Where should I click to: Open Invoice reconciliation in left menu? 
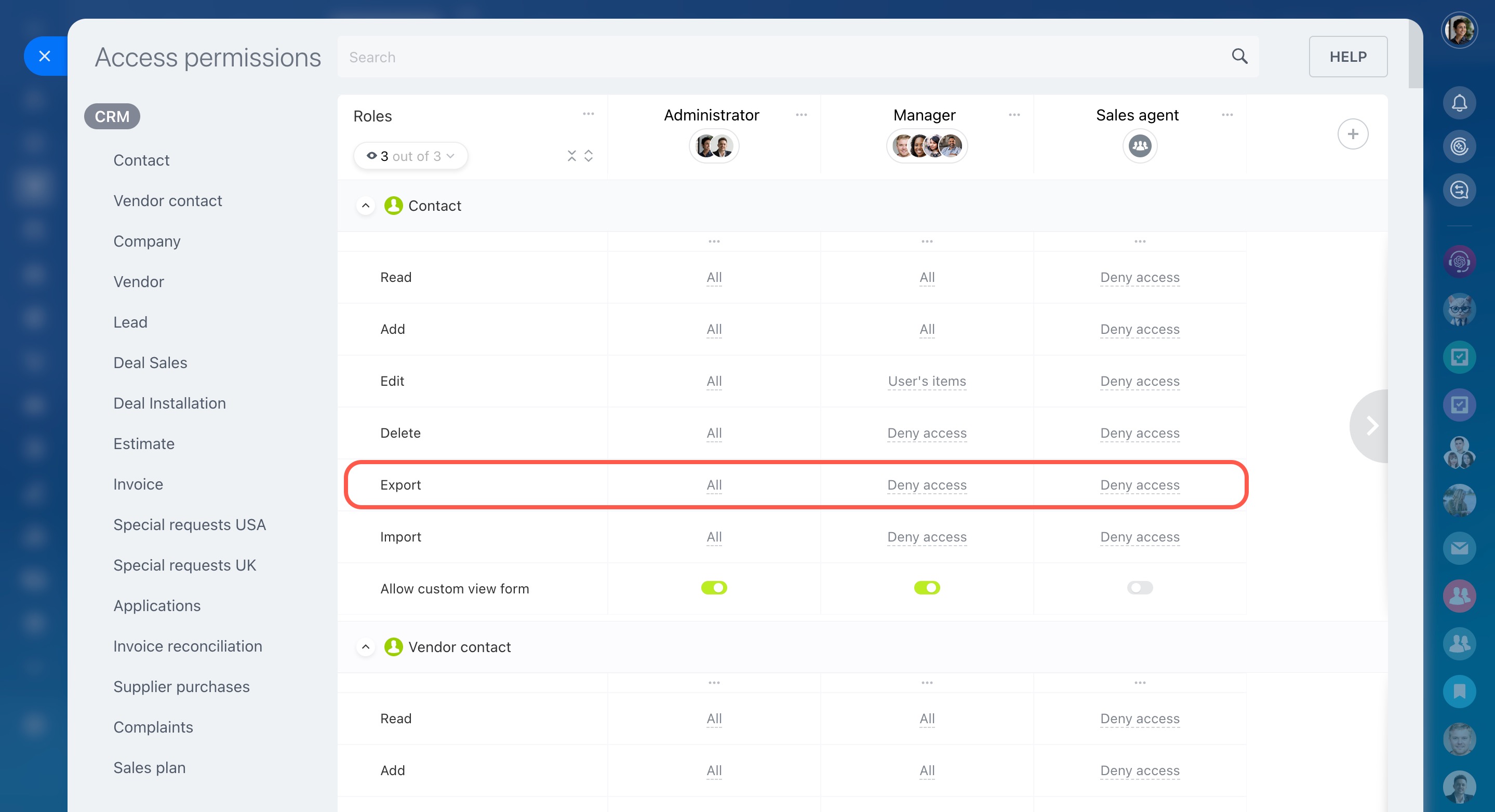pyautogui.click(x=188, y=646)
